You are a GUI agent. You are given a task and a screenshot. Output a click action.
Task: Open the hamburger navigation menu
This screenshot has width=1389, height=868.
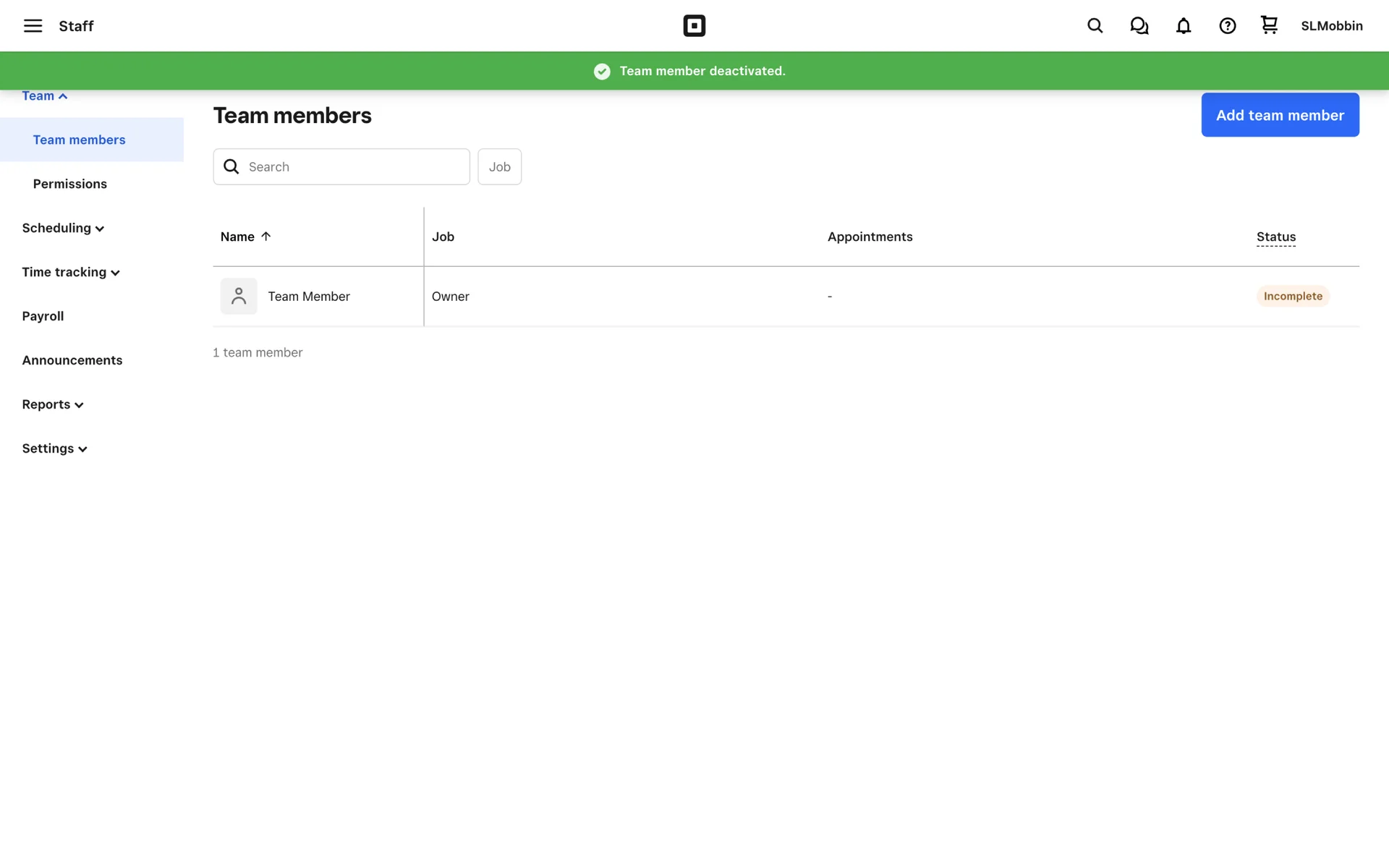(x=33, y=26)
